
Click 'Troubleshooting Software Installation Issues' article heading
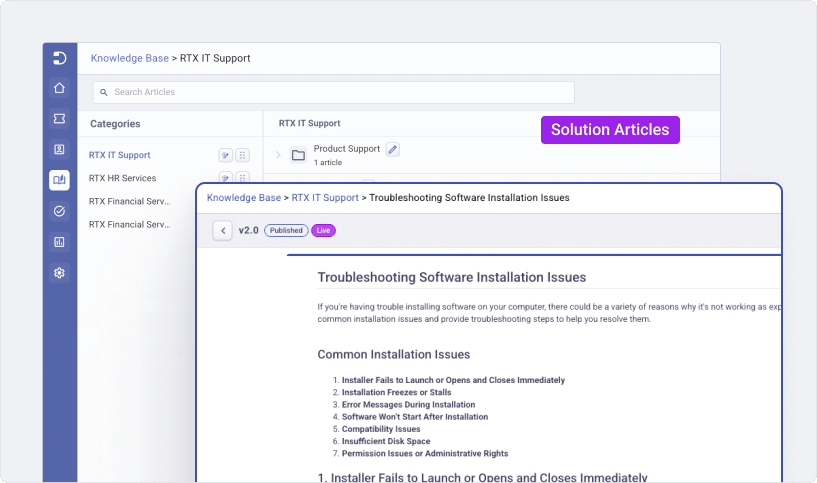click(x=452, y=277)
